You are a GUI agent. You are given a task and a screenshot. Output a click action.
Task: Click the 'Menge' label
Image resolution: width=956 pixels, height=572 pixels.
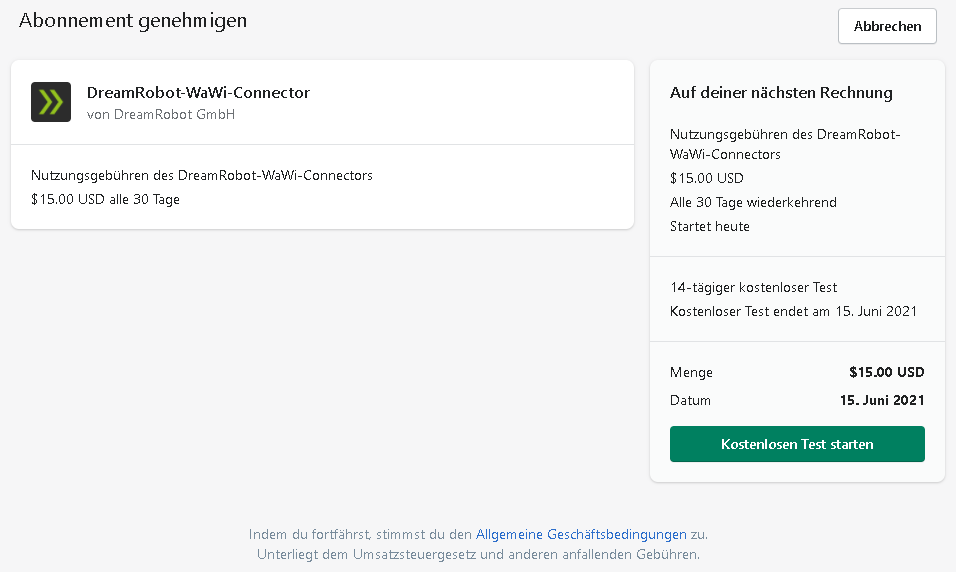(691, 373)
